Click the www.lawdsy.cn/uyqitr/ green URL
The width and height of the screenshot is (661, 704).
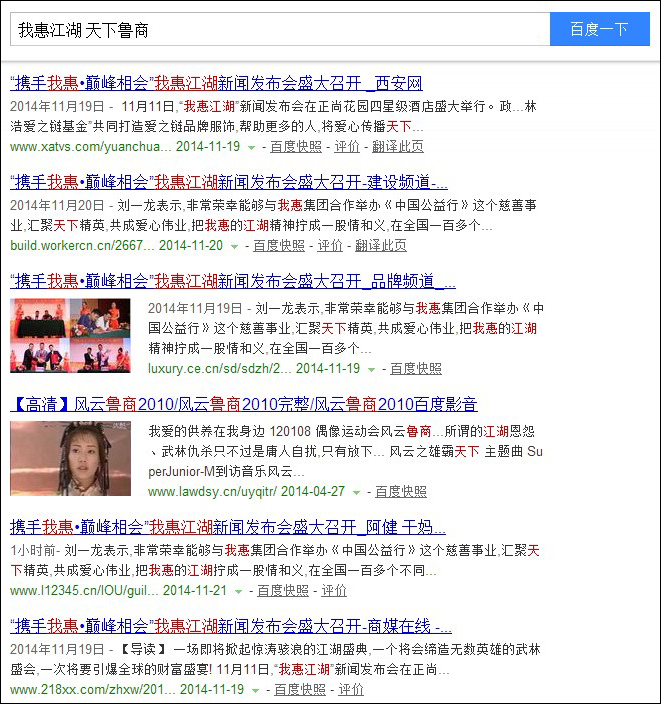[212, 492]
